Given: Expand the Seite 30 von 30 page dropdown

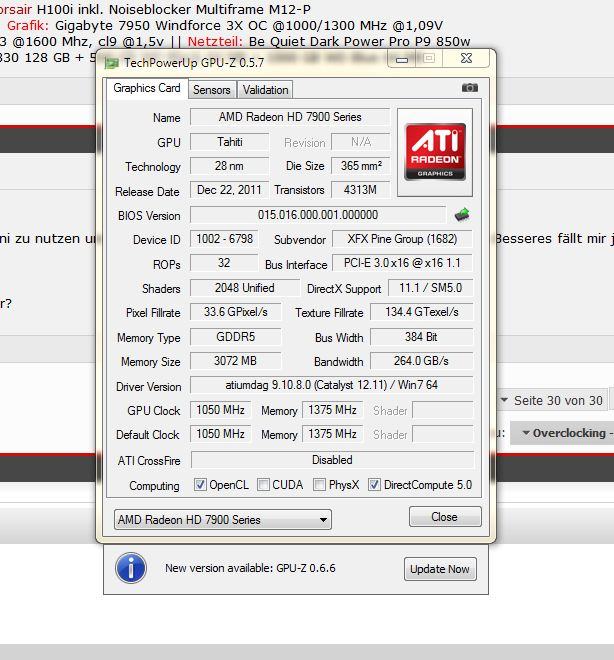Looking at the screenshot, I should (553, 400).
